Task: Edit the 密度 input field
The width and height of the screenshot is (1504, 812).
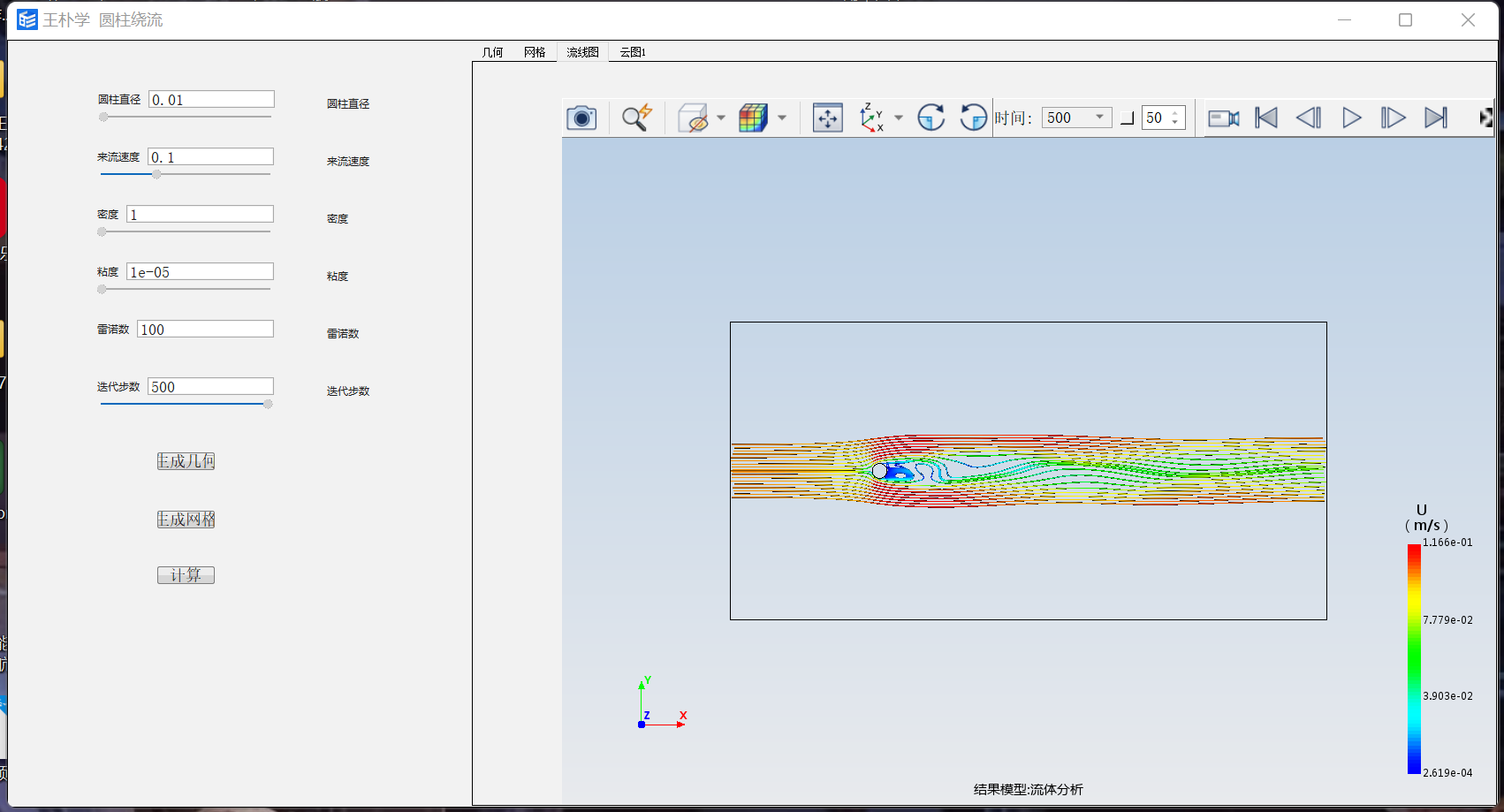Action: [200, 215]
